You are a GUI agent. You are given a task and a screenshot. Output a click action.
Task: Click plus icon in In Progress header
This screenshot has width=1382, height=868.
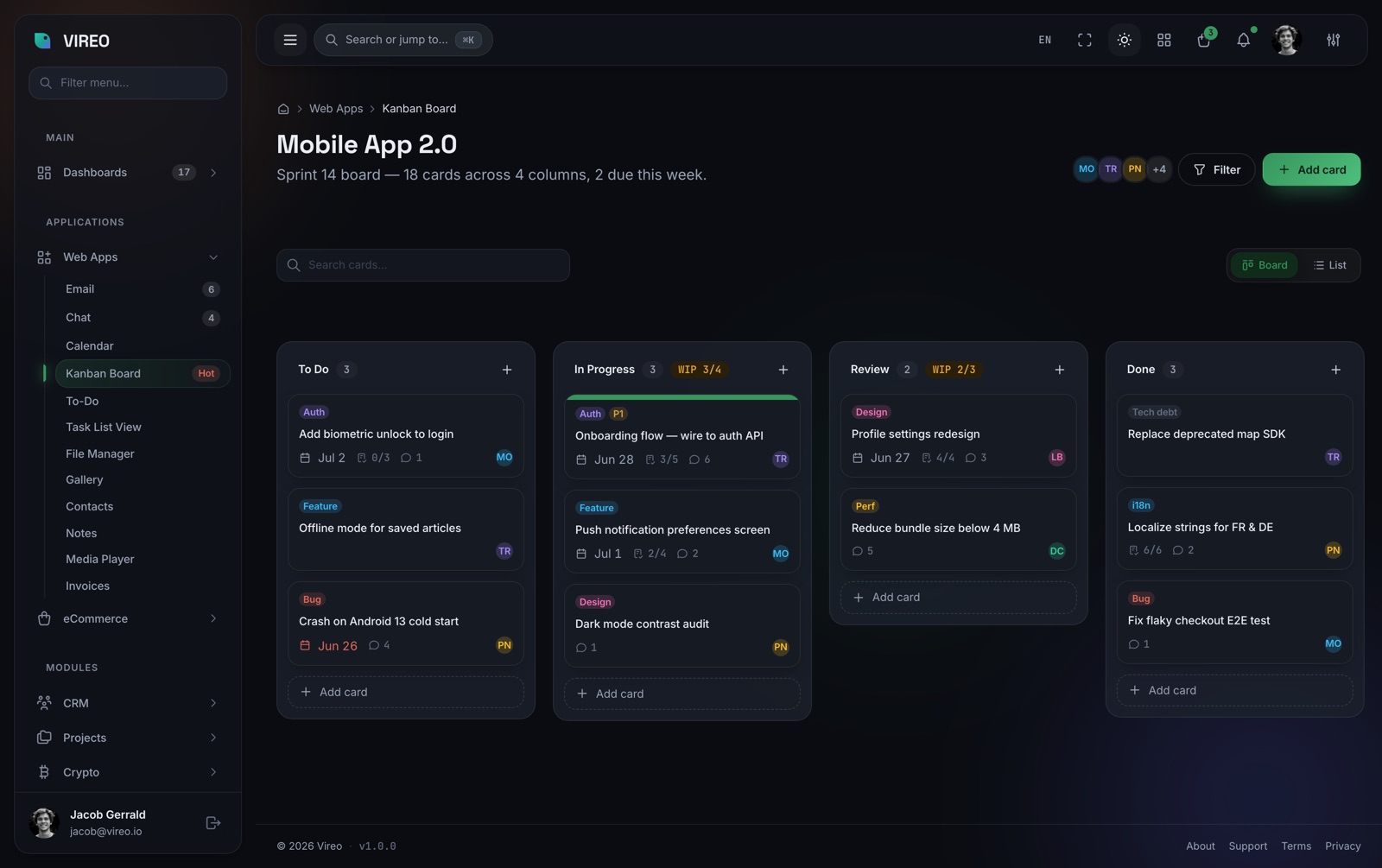(x=783, y=370)
